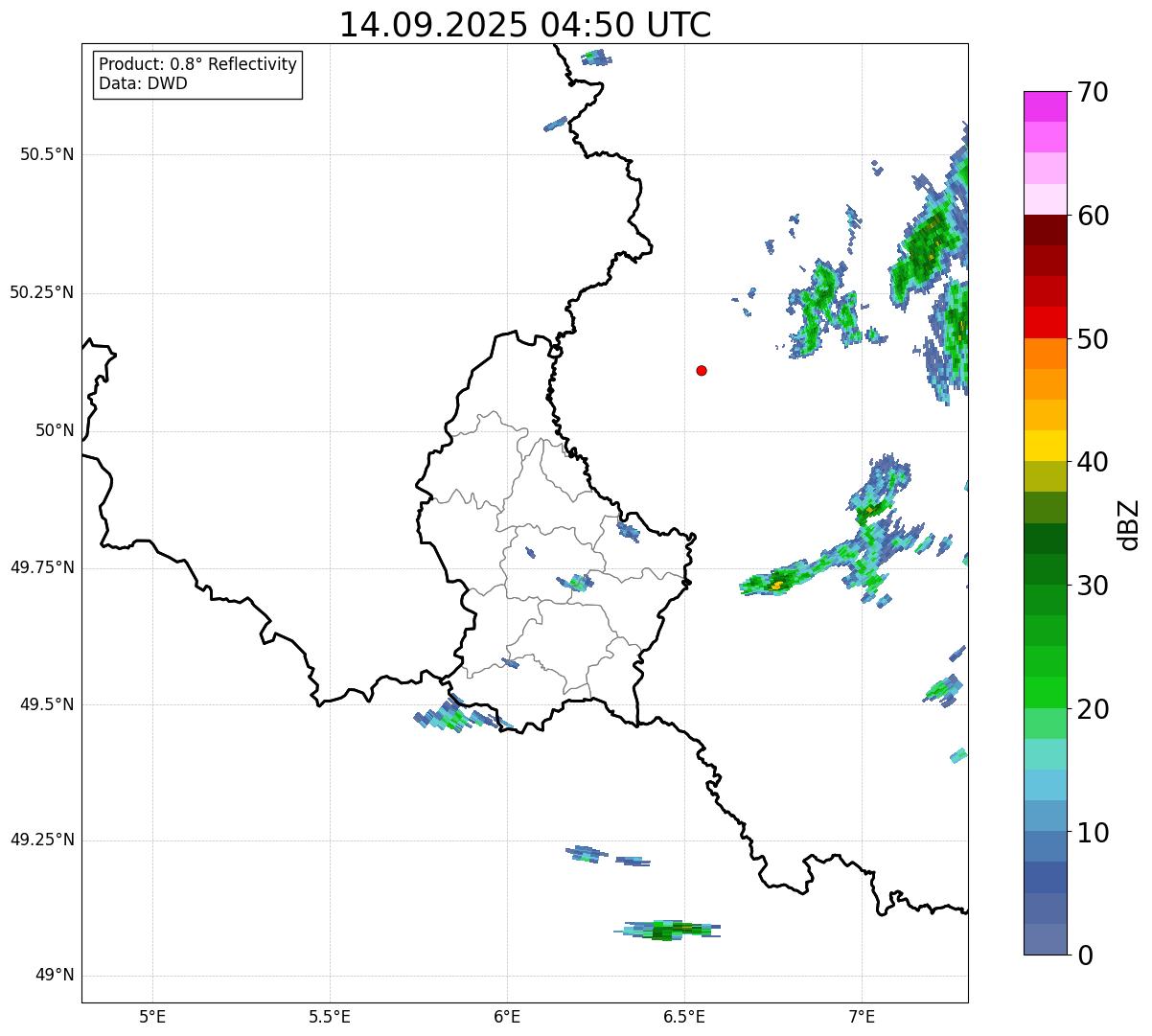Click the dBZ colorbar axis label
Image resolution: width=1152 pixels, height=1036 pixels.
(x=1129, y=524)
